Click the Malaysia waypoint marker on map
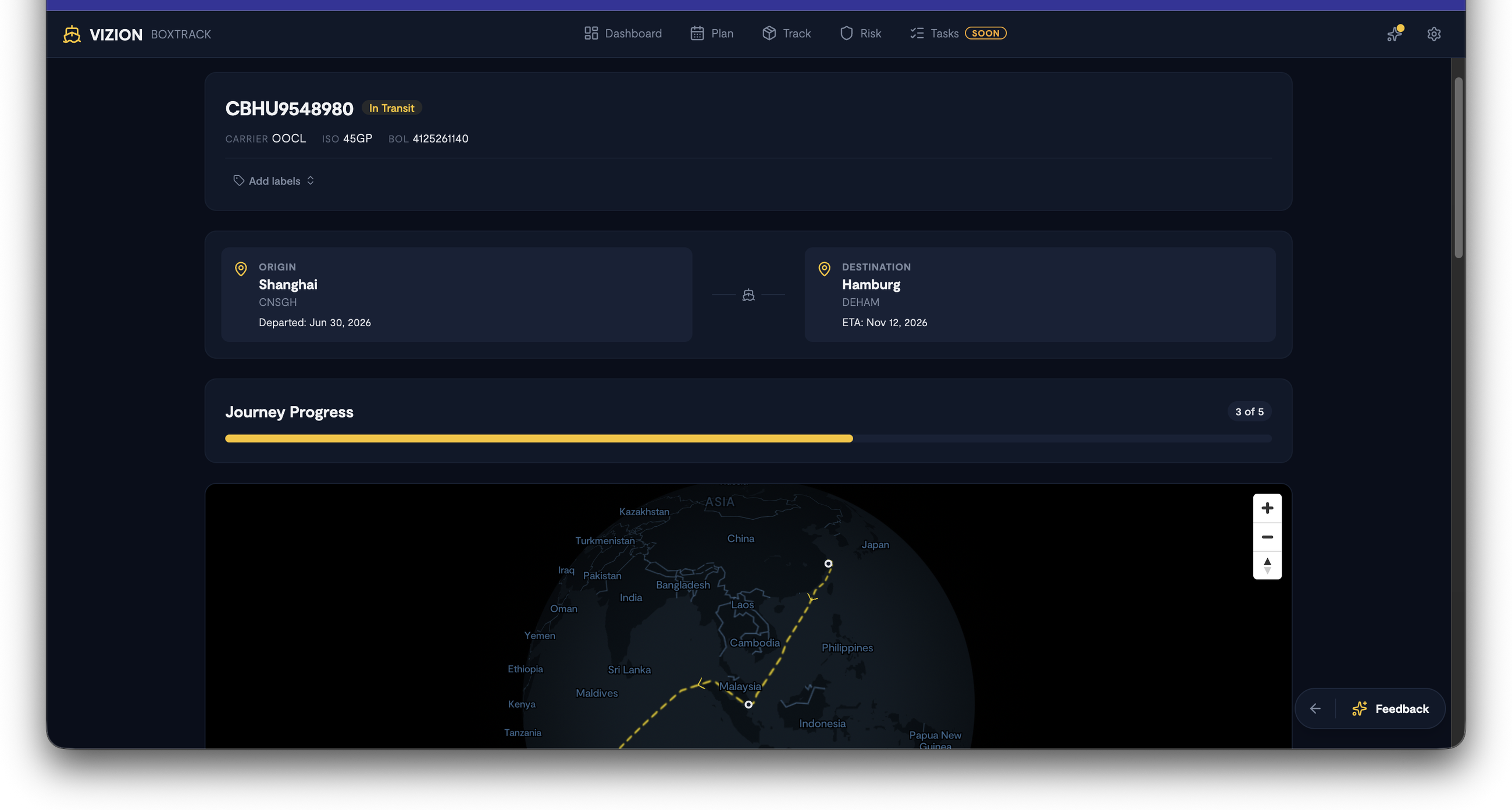The width and height of the screenshot is (1512, 810). (x=748, y=704)
